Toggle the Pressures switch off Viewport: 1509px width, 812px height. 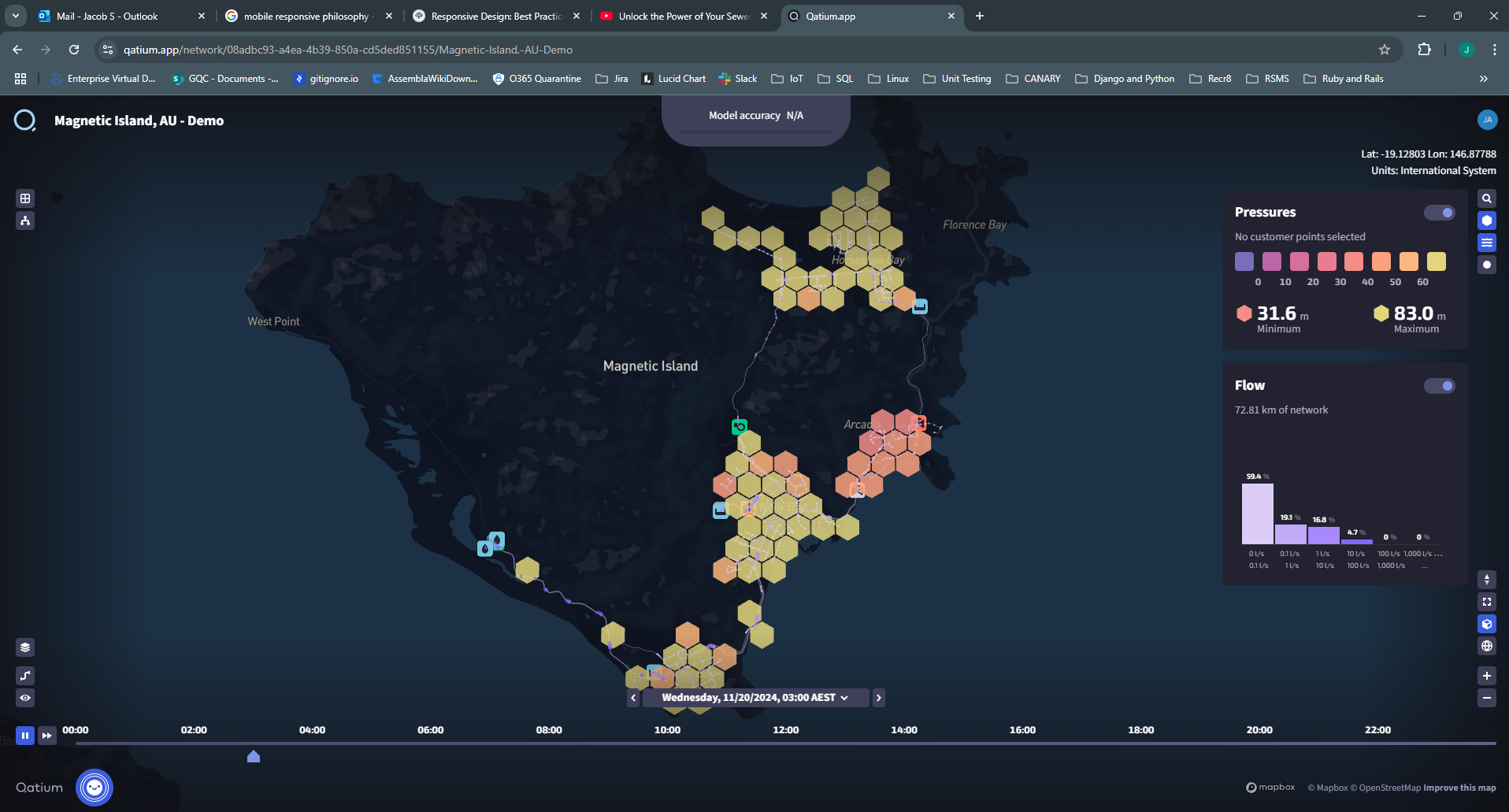pos(1439,213)
